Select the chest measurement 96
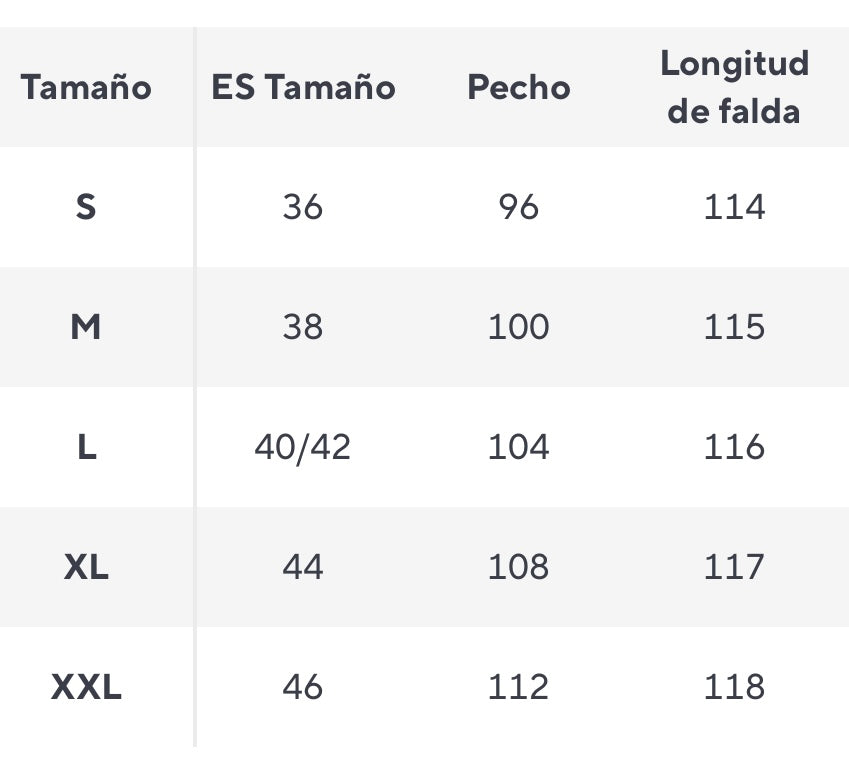Viewport: 849px width, 762px height. point(519,207)
